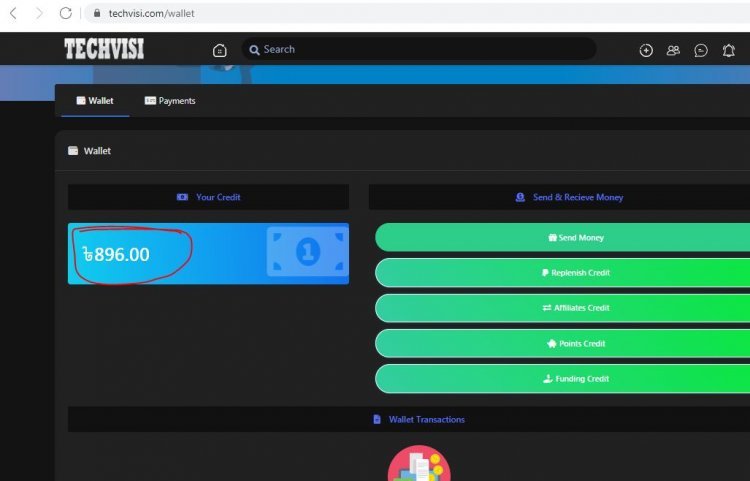Click the 896.00 credit balance card

point(208,254)
